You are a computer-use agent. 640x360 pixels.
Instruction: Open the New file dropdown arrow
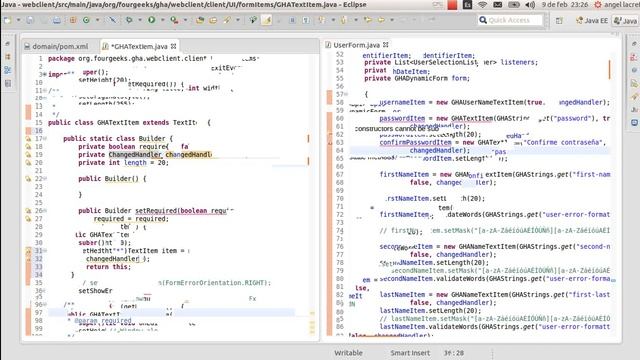(x=18, y=20)
